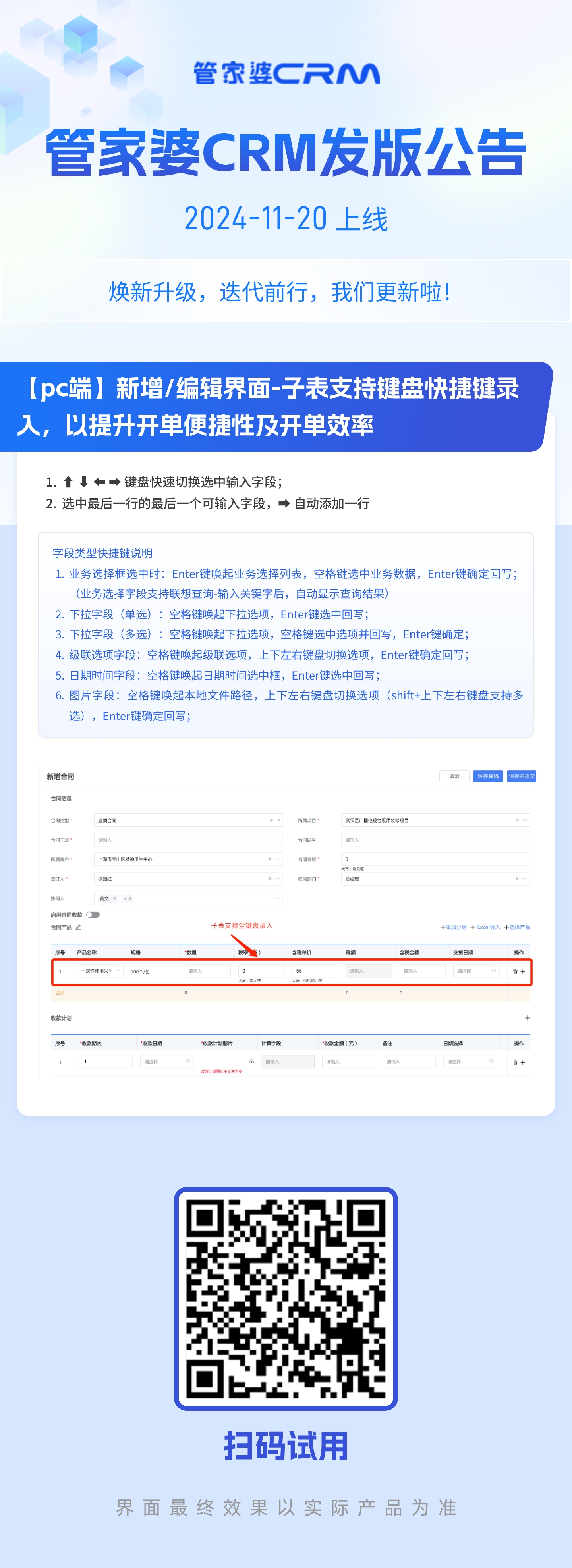This screenshot has height=1568, width=572.
Task: Open the 所属项目 selector ellipsis icon
Action: click(524, 821)
